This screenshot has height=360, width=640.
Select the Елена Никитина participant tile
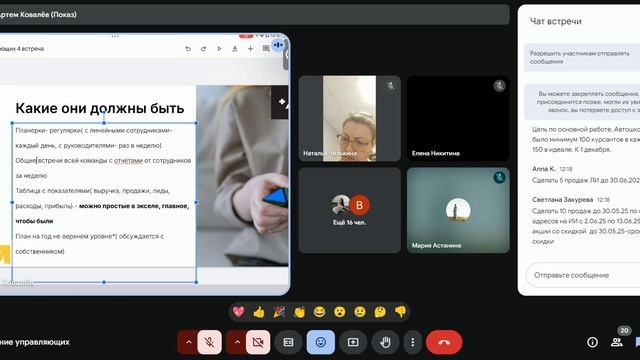pyautogui.click(x=458, y=118)
